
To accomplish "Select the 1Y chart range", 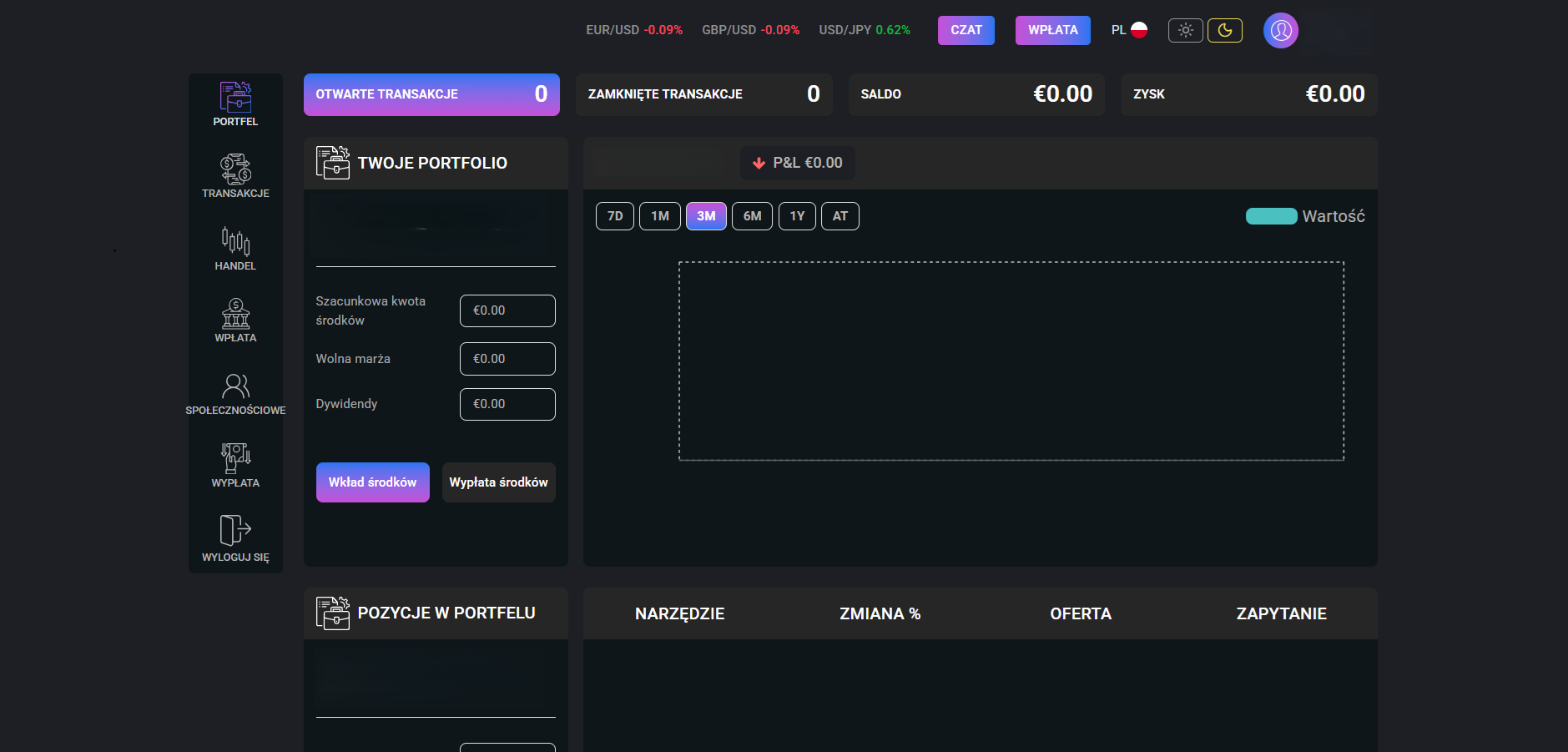I will click(x=798, y=216).
